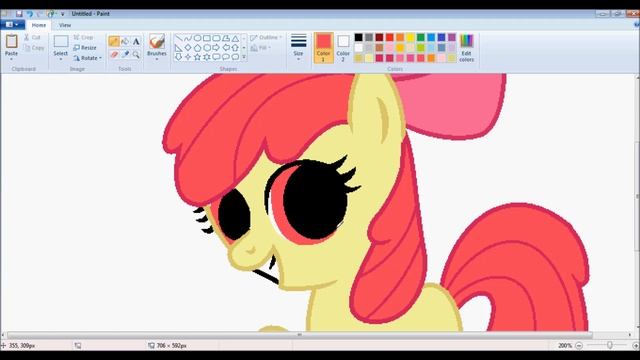This screenshot has height=360, width=640.
Task: Pick the black color swatch
Action: tap(358, 38)
